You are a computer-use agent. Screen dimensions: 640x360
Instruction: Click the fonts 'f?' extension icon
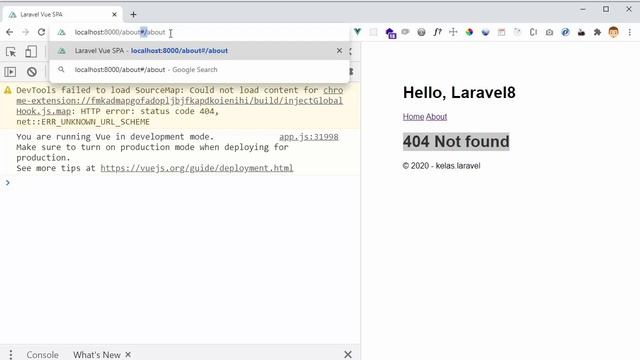(437, 32)
